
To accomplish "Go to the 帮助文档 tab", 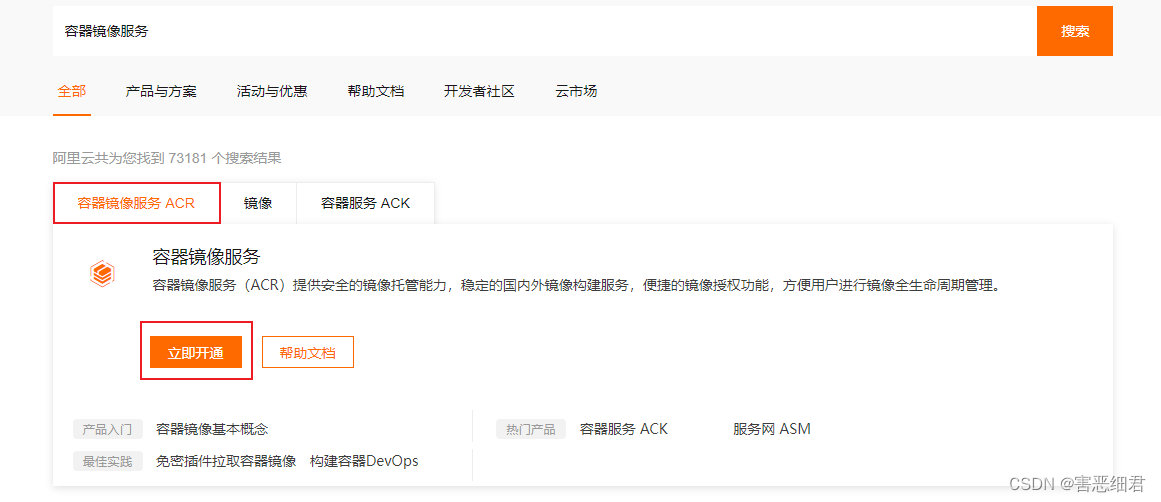I will (375, 92).
